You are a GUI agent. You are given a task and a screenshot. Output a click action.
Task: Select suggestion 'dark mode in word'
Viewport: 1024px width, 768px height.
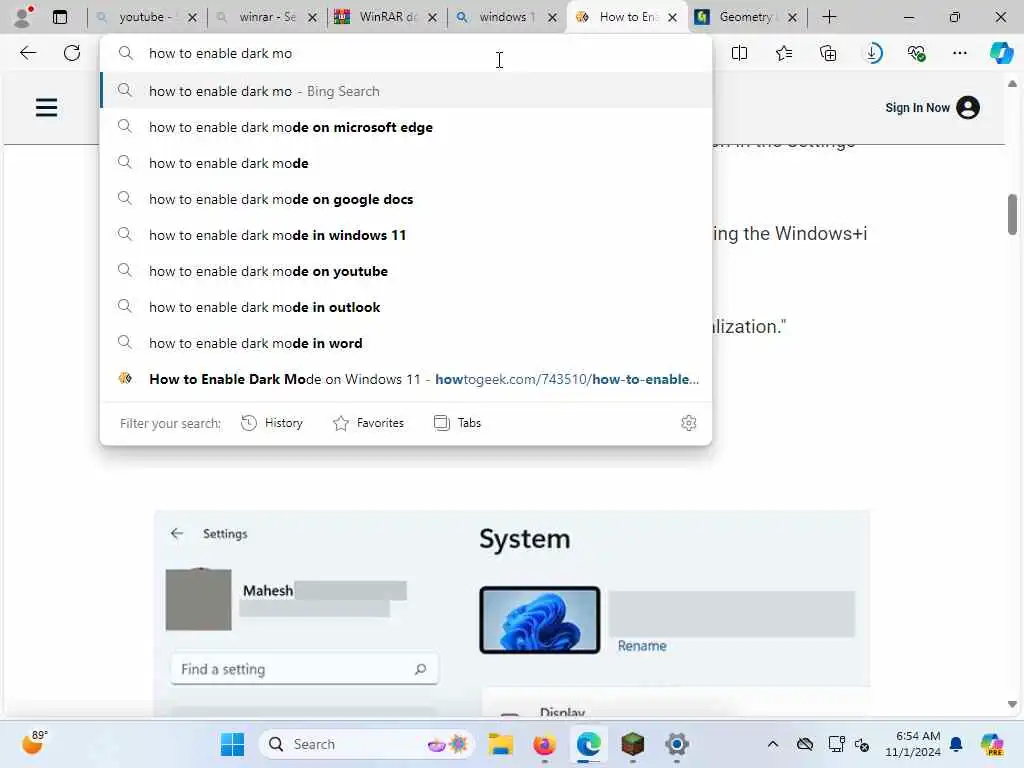(406, 342)
